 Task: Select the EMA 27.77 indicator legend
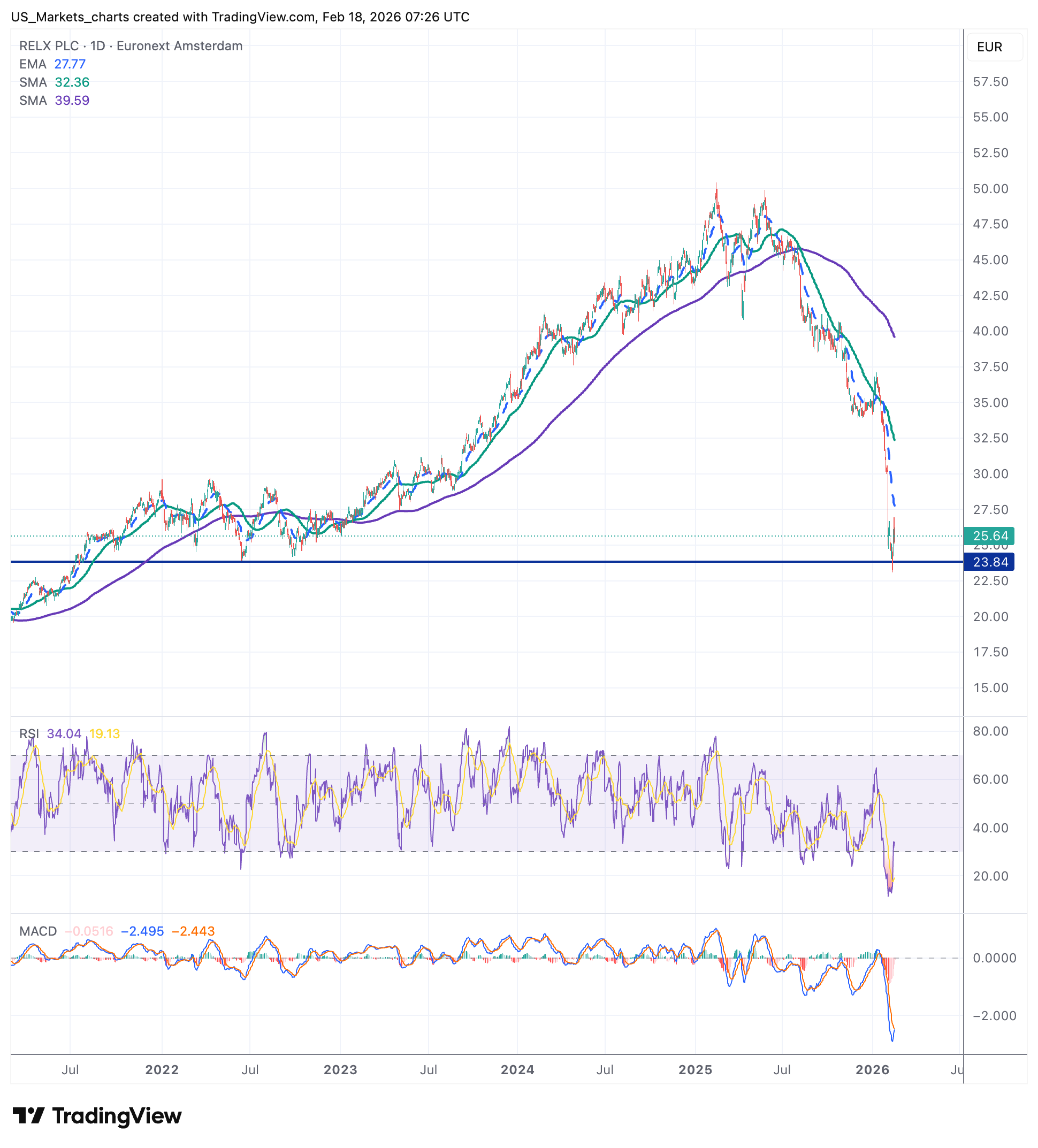tap(52, 64)
